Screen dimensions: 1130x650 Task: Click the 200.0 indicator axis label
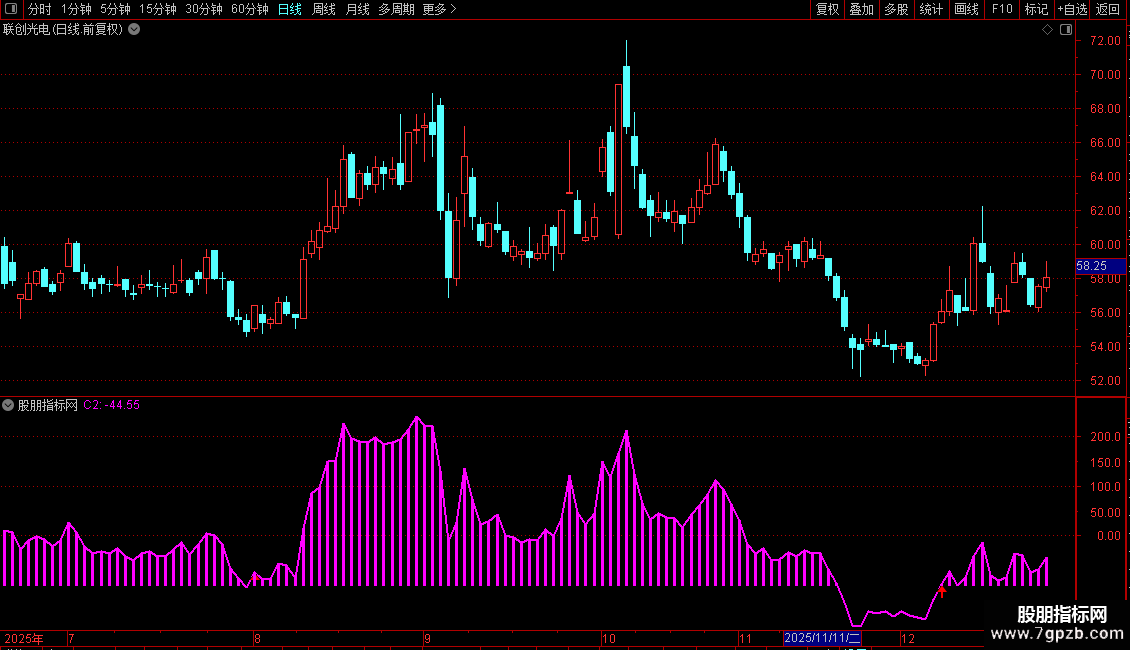click(x=1105, y=437)
